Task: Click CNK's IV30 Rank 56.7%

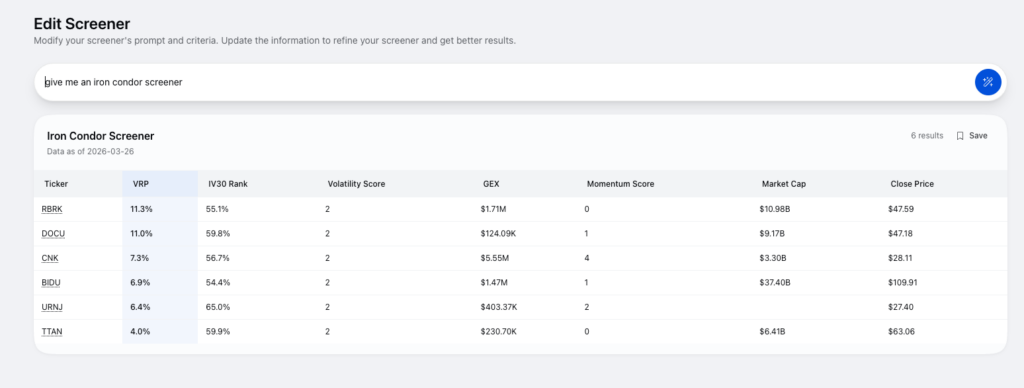Action: [218, 258]
